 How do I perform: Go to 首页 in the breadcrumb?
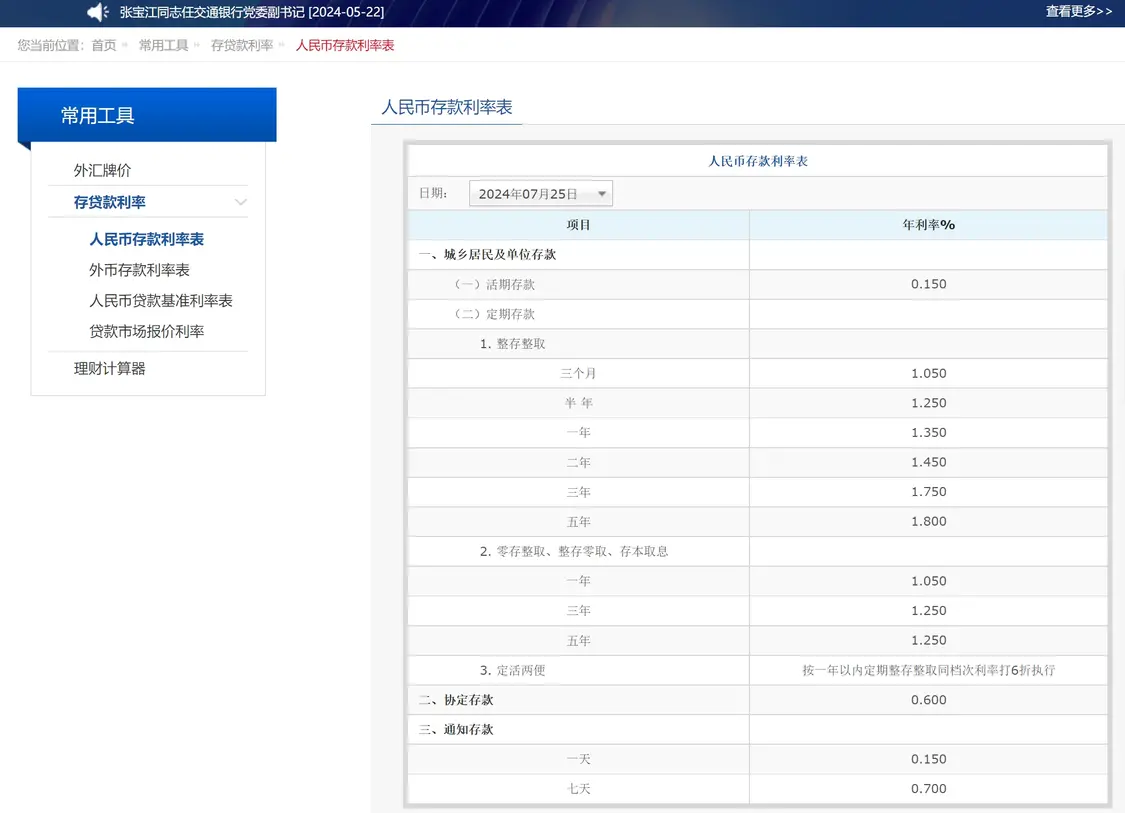(104, 45)
